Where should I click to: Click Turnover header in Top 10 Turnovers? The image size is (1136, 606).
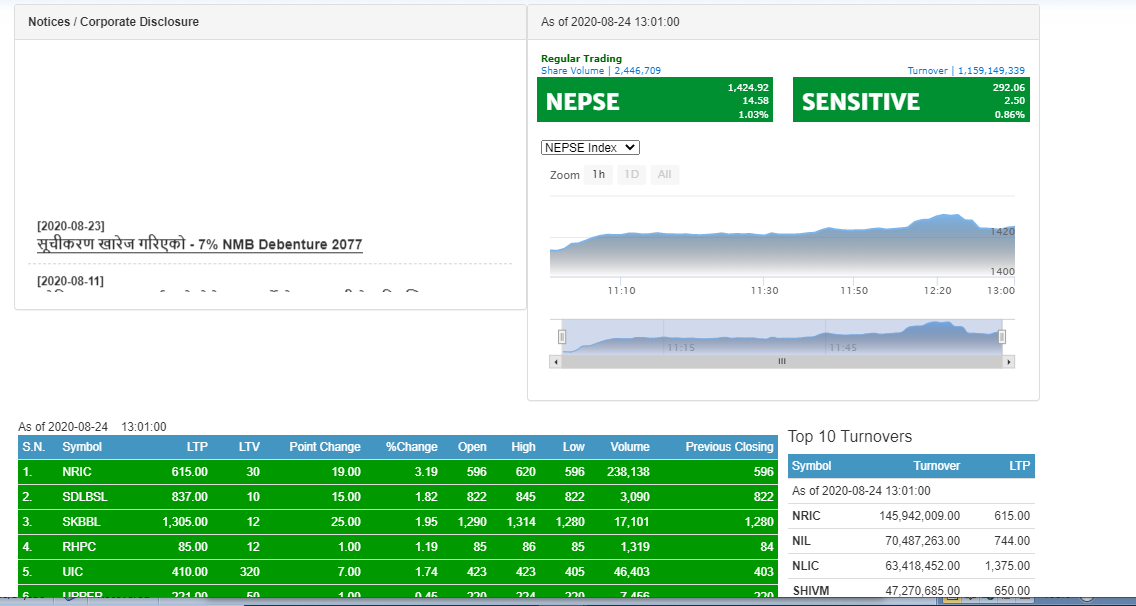coord(936,466)
